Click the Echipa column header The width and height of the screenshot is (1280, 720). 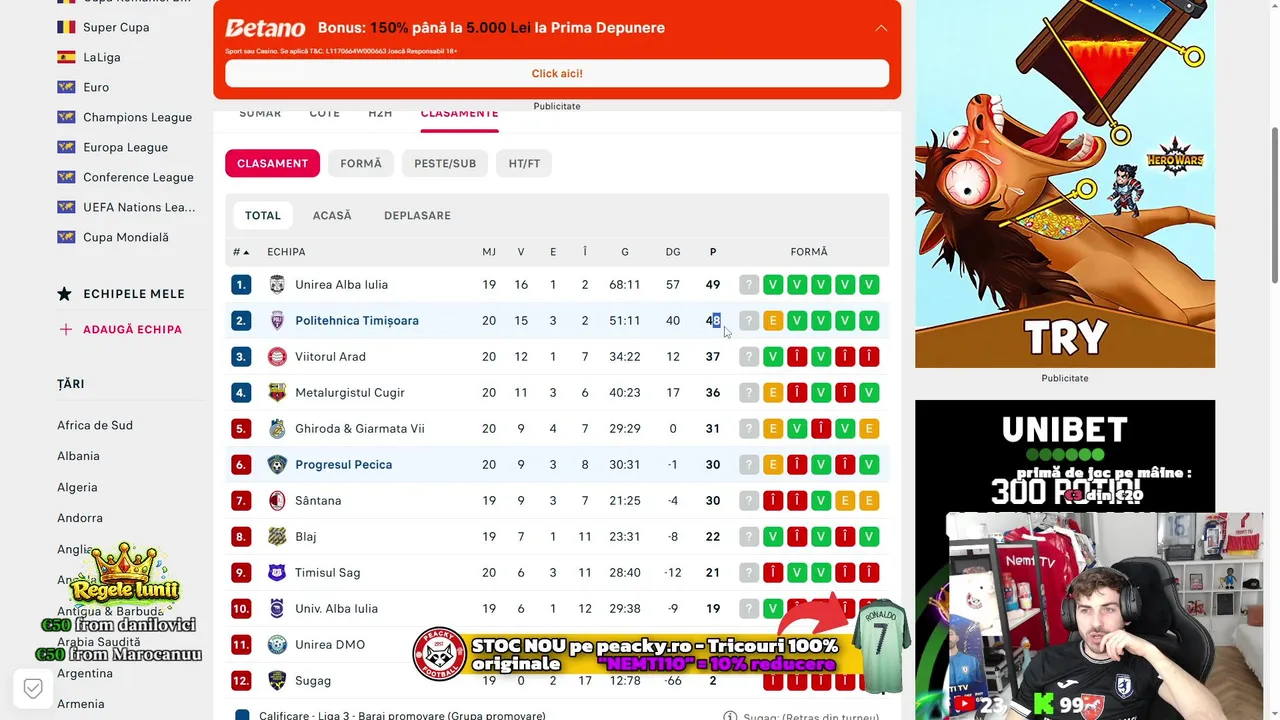pyautogui.click(x=286, y=252)
